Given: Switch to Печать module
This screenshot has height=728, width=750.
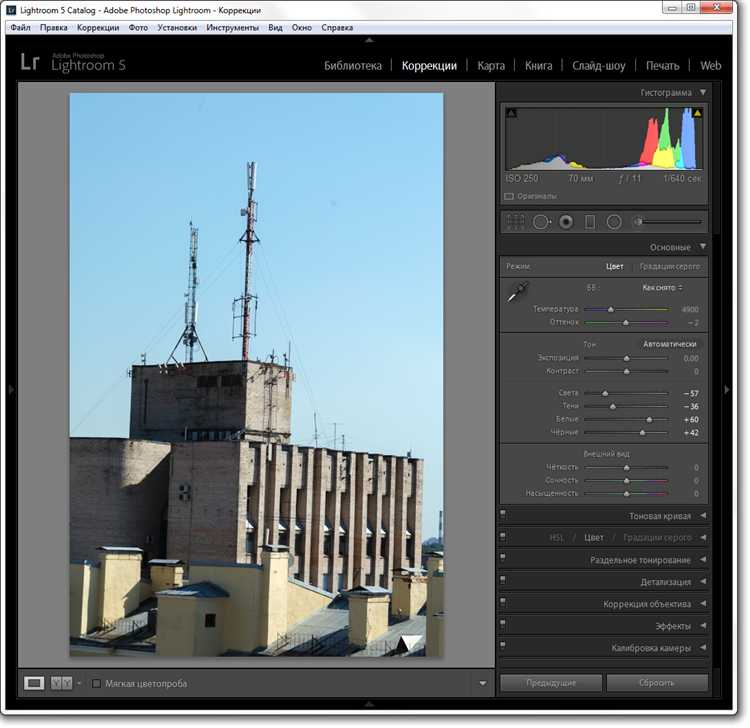Looking at the screenshot, I should pos(662,66).
